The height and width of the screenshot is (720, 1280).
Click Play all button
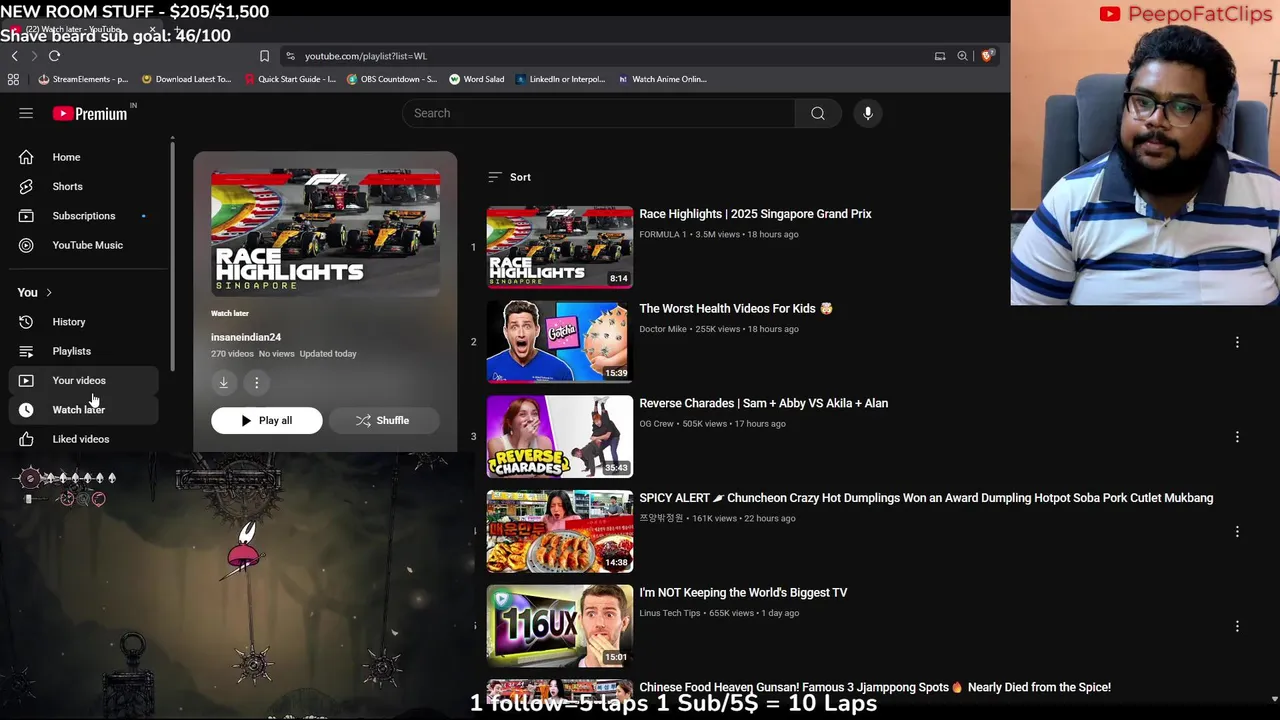pos(267,421)
